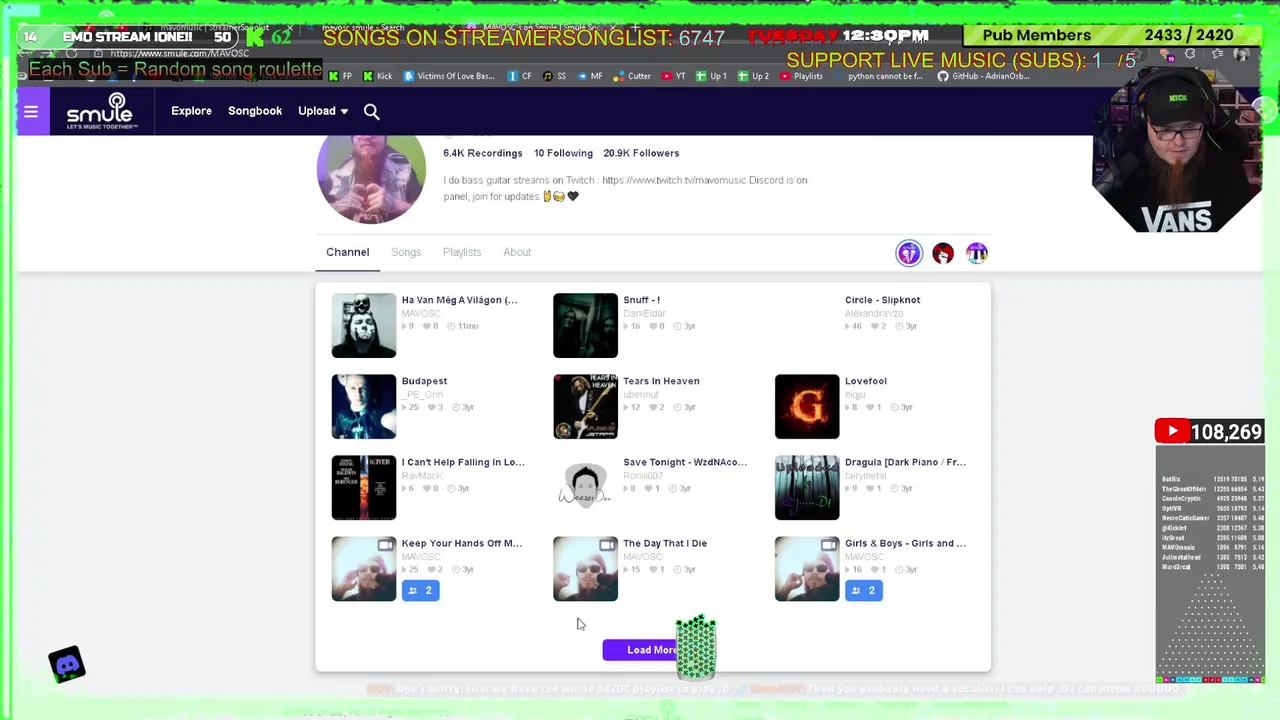Viewport: 1280px width, 720px height.
Task: Click fairymetal username under Dragula
Action: [865, 475]
